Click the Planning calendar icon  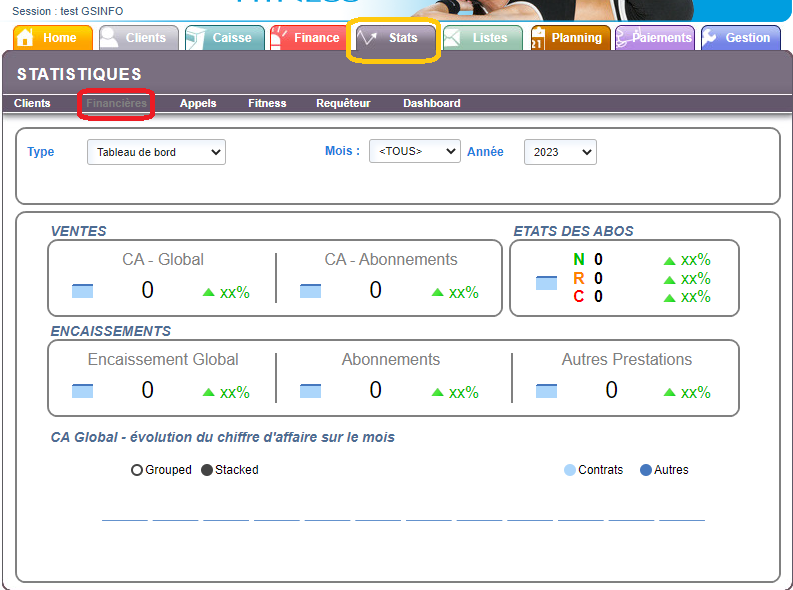pyautogui.click(x=537, y=38)
